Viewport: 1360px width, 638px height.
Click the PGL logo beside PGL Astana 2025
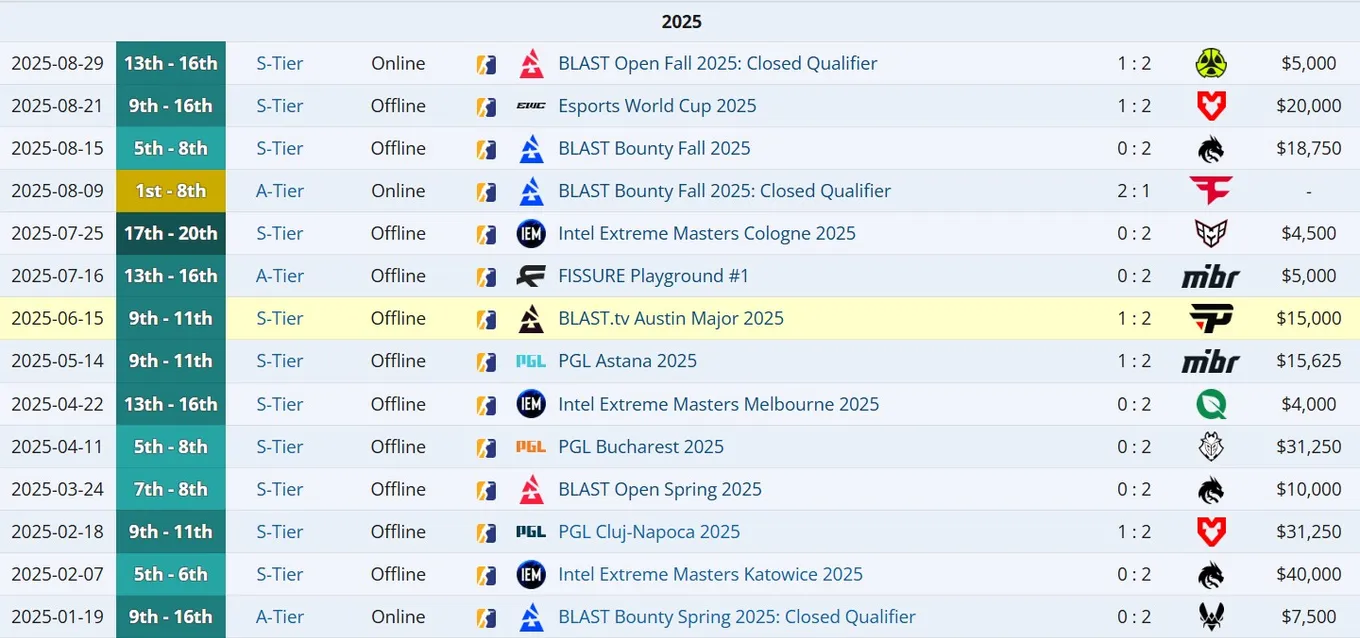click(x=531, y=361)
